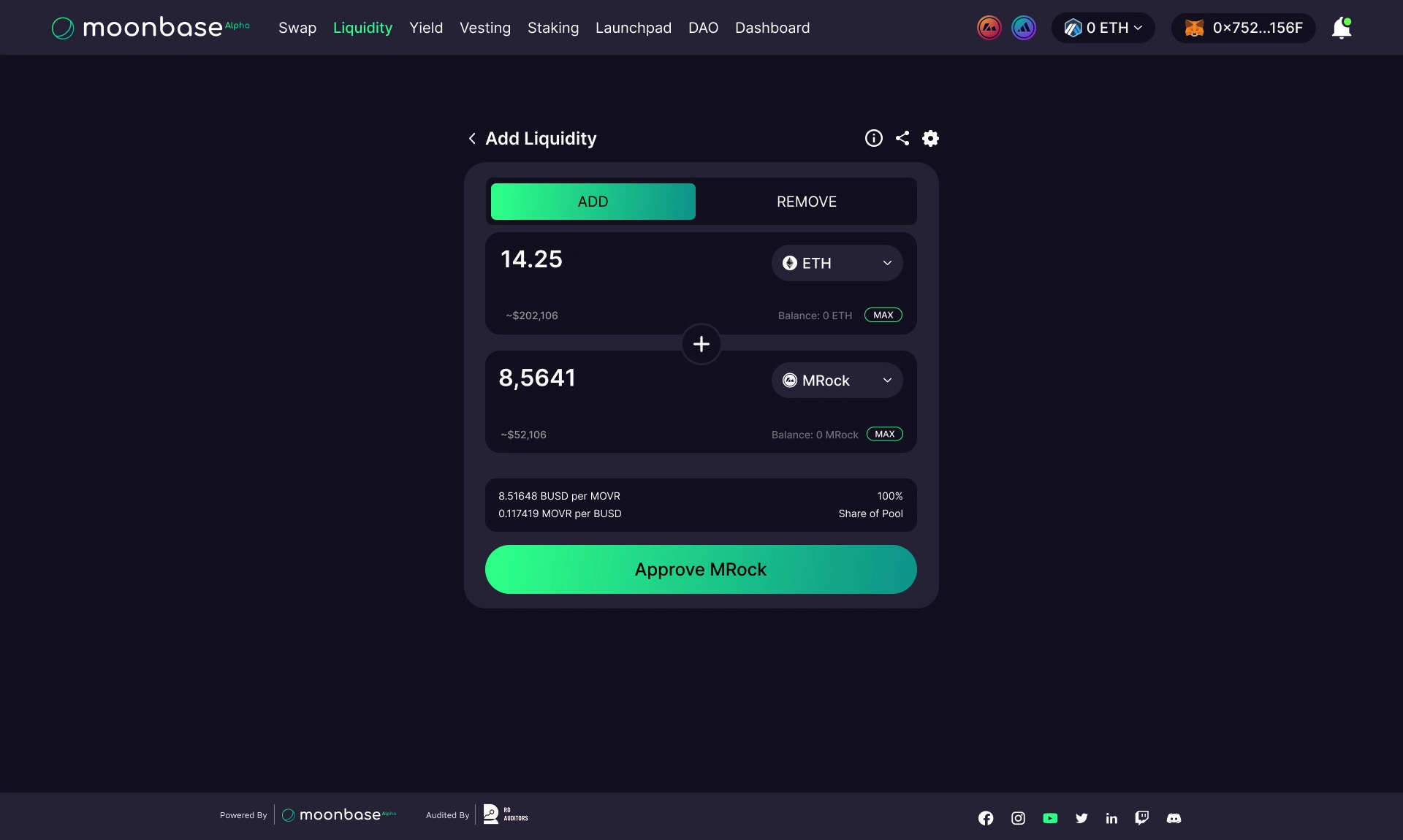Click the plus icon between token fields
Screen dimensions: 1403x840
pyautogui.click(x=701, y=344)
